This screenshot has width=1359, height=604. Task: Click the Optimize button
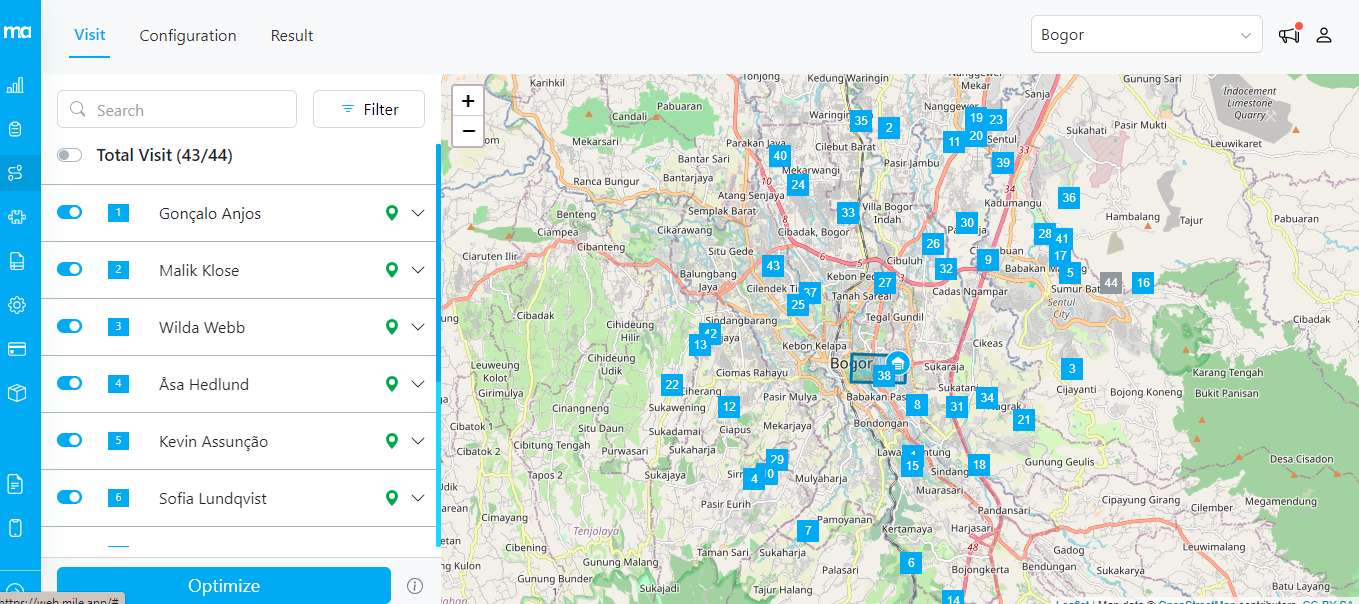coord(224,586)
